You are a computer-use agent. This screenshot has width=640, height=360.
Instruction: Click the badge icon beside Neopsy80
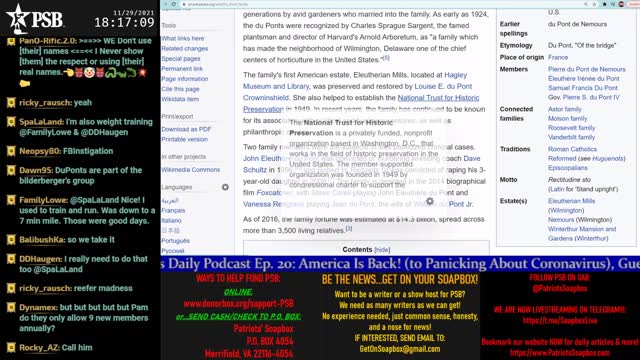[11, 151]
